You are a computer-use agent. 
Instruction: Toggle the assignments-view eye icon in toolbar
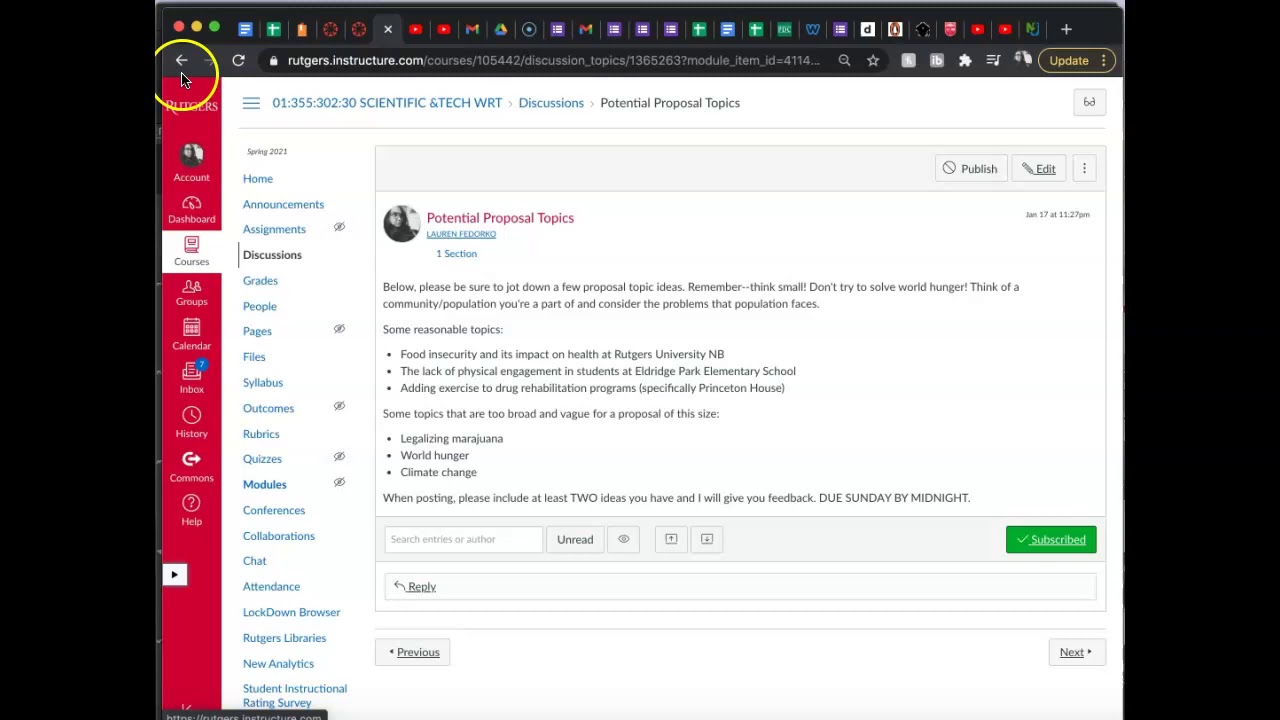pyautogui.click(x=623, y=539)
